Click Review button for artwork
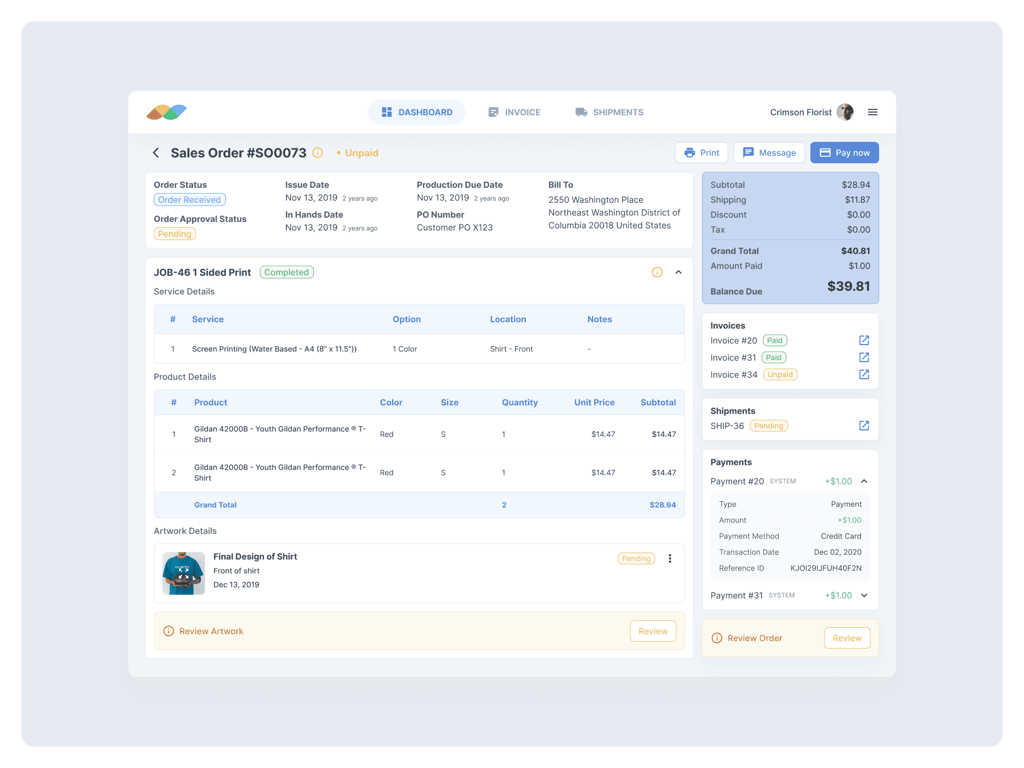Viewport: 1024px width, 768px height. coord(653,632)
